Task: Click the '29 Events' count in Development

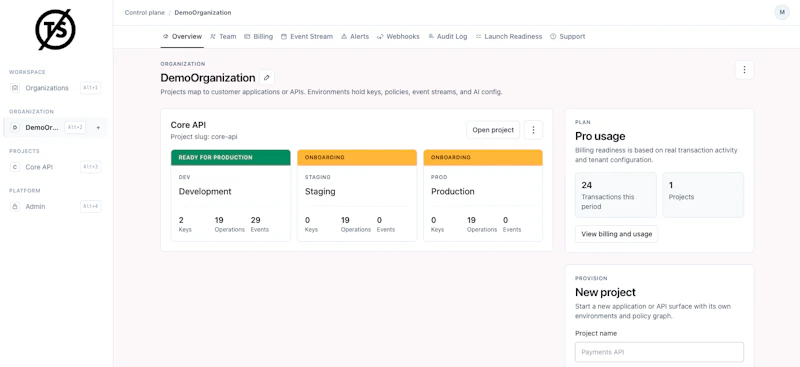Action: click(260, 224)
